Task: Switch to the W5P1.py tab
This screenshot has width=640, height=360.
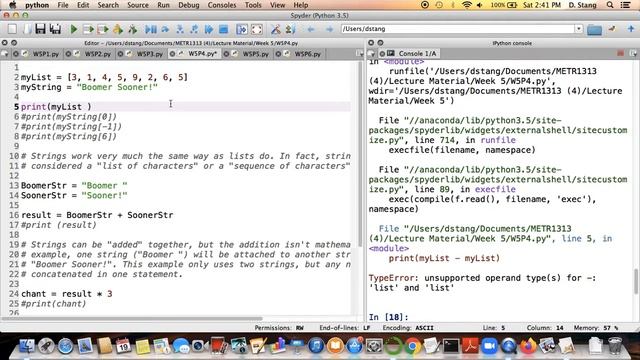Action: coord(46,54)
